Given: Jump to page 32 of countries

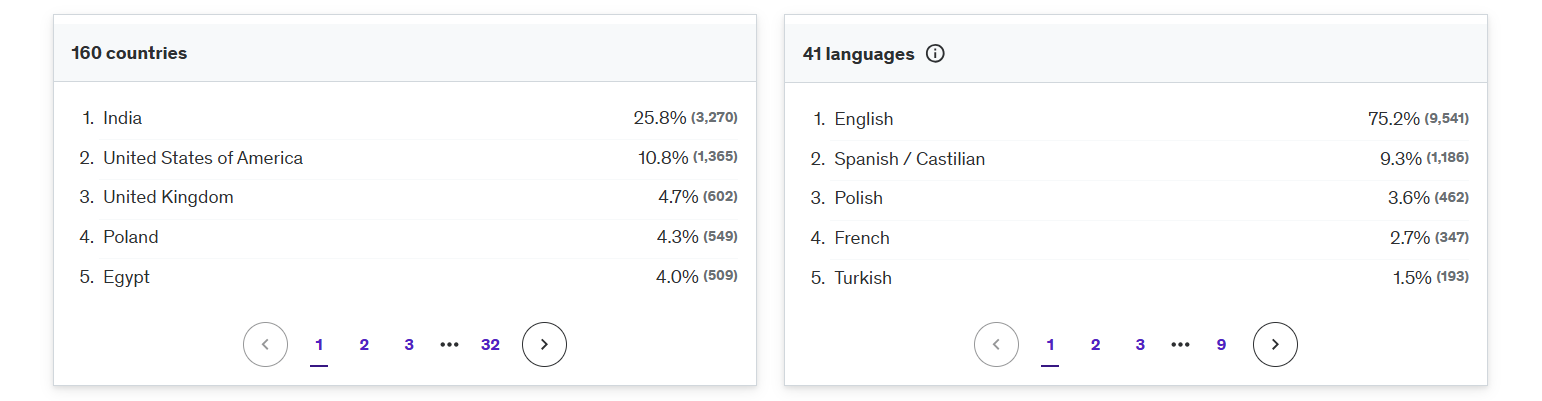Looking at the screenshot, I should pyautogui.click(x=490, y=345).
